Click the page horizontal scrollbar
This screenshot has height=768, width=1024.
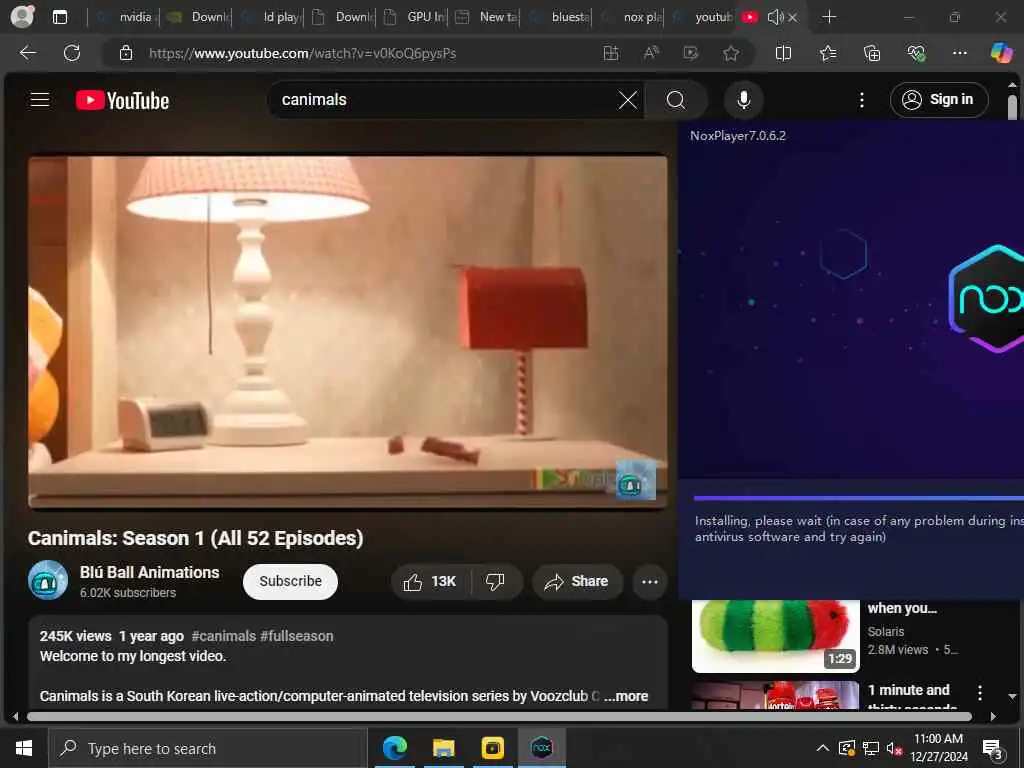tap(500, 716)
